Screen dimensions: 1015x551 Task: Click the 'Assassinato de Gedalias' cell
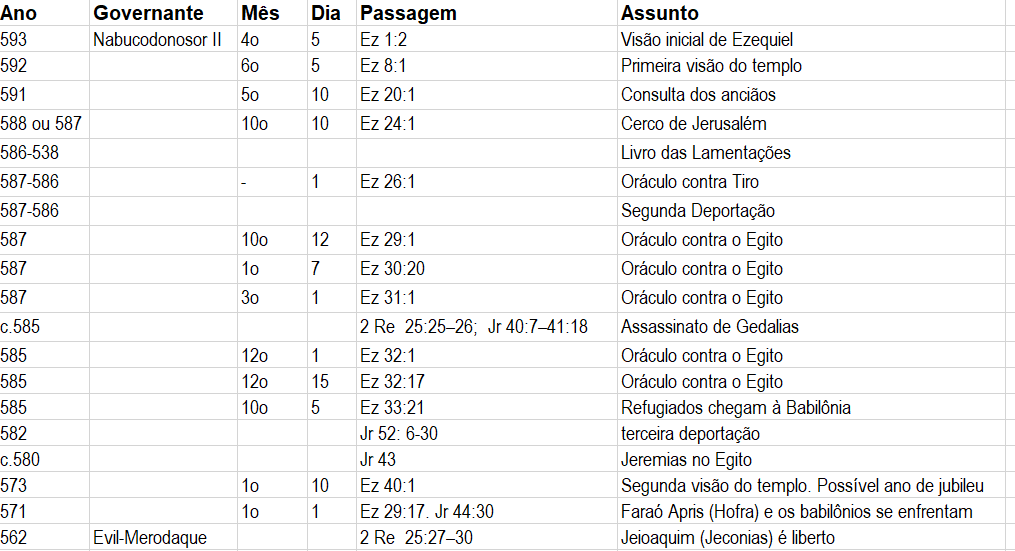[x=709, y=327]
